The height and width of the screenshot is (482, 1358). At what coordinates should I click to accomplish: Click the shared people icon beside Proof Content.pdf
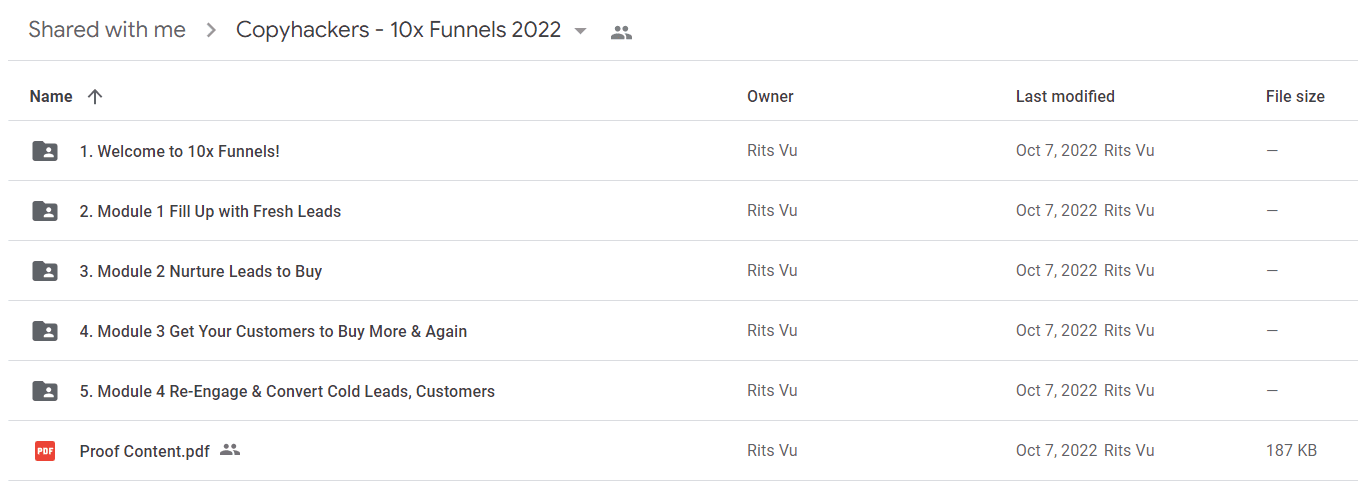230,450
